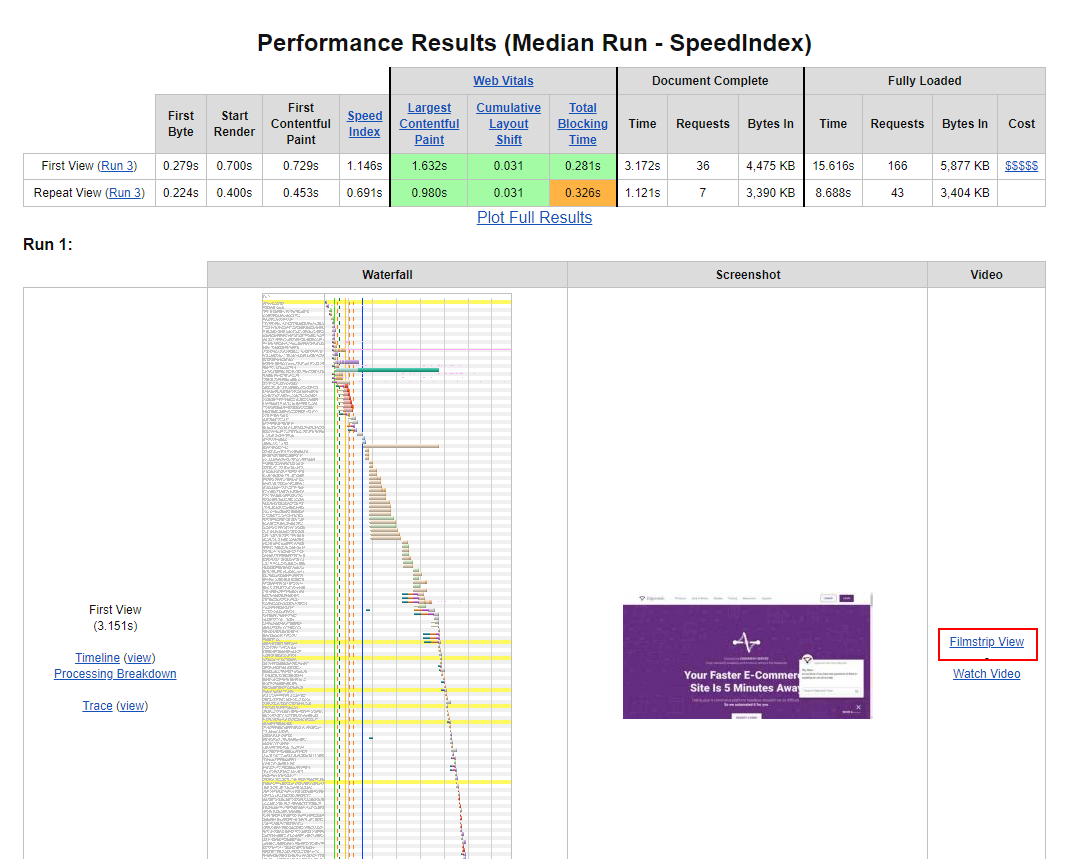Select Fully Loaded requests 166
Screen dimensions: 1068x859
pos(897,166)
